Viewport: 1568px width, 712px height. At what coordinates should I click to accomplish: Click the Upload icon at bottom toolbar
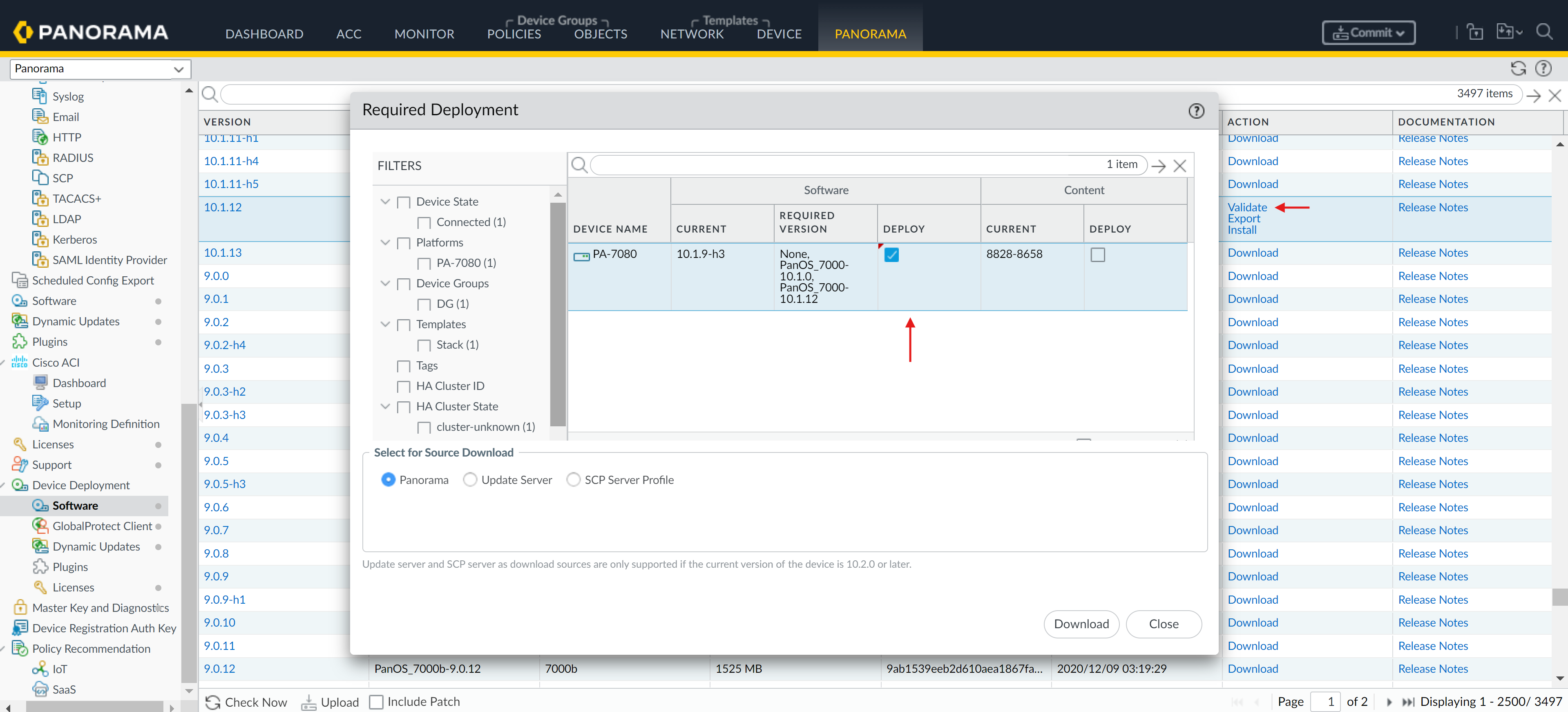(x=308, y=702)
